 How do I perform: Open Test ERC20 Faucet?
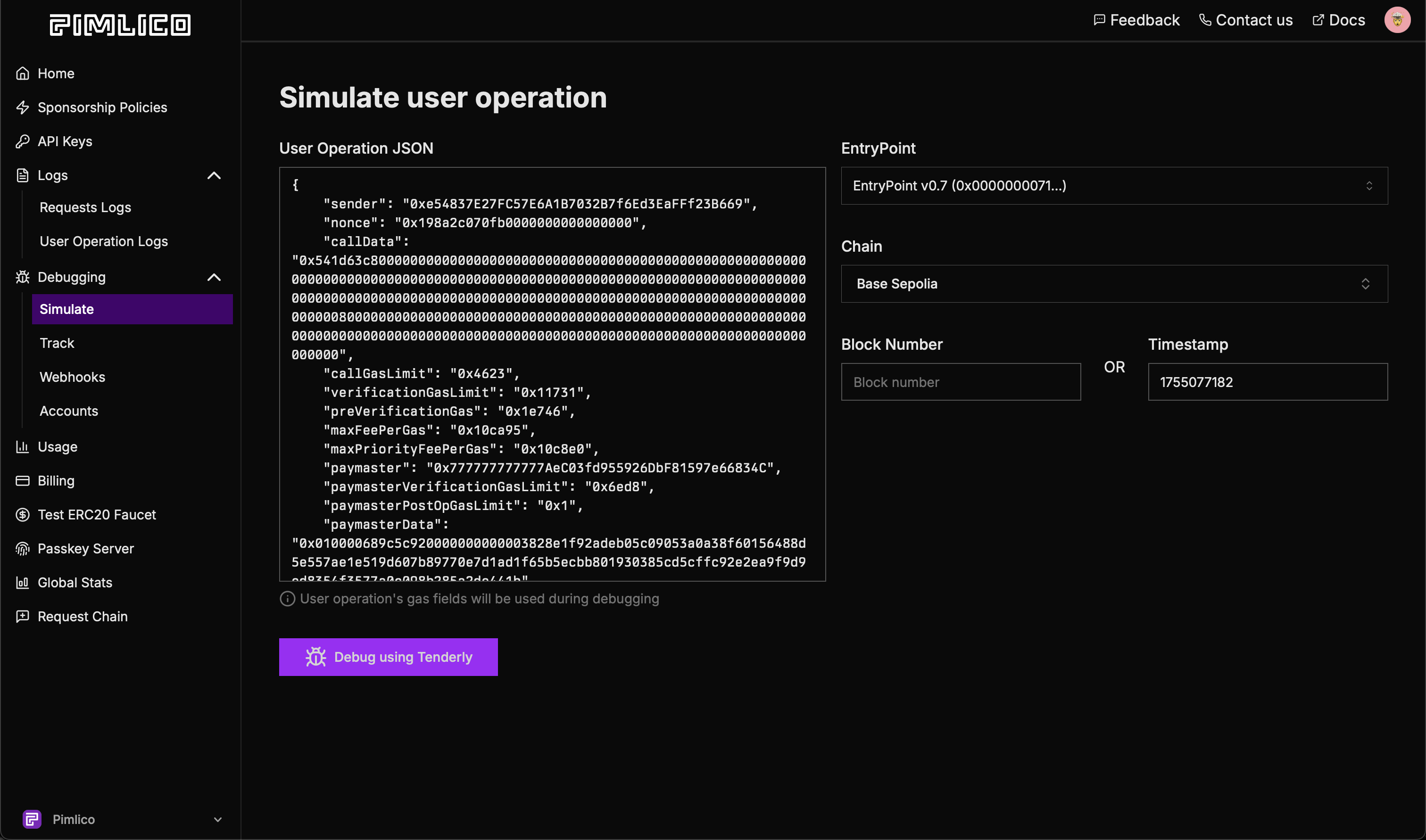pyautogui.click(x=97, y=515)
